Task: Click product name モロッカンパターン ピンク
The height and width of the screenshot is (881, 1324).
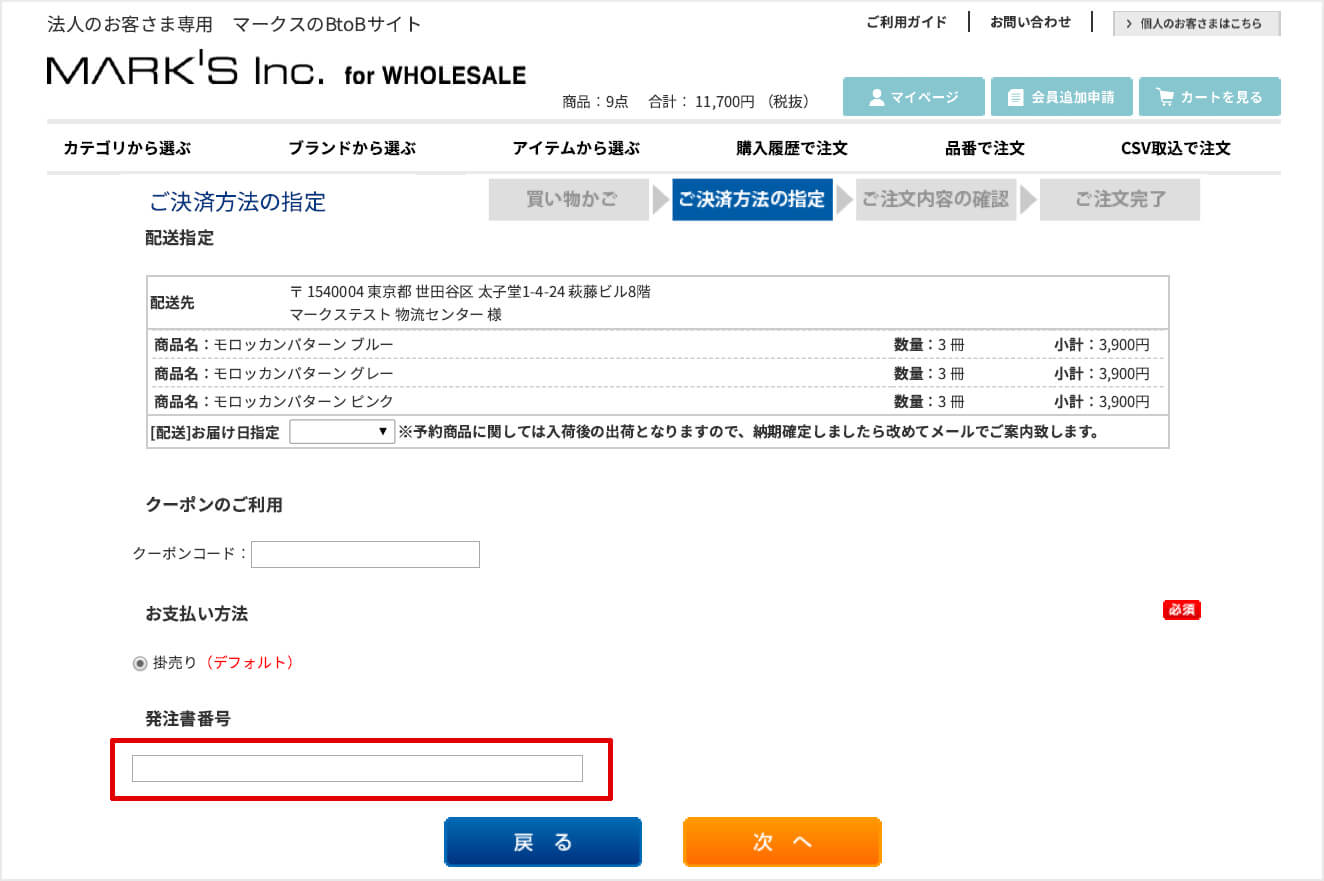Action: [x=303, y=401]
